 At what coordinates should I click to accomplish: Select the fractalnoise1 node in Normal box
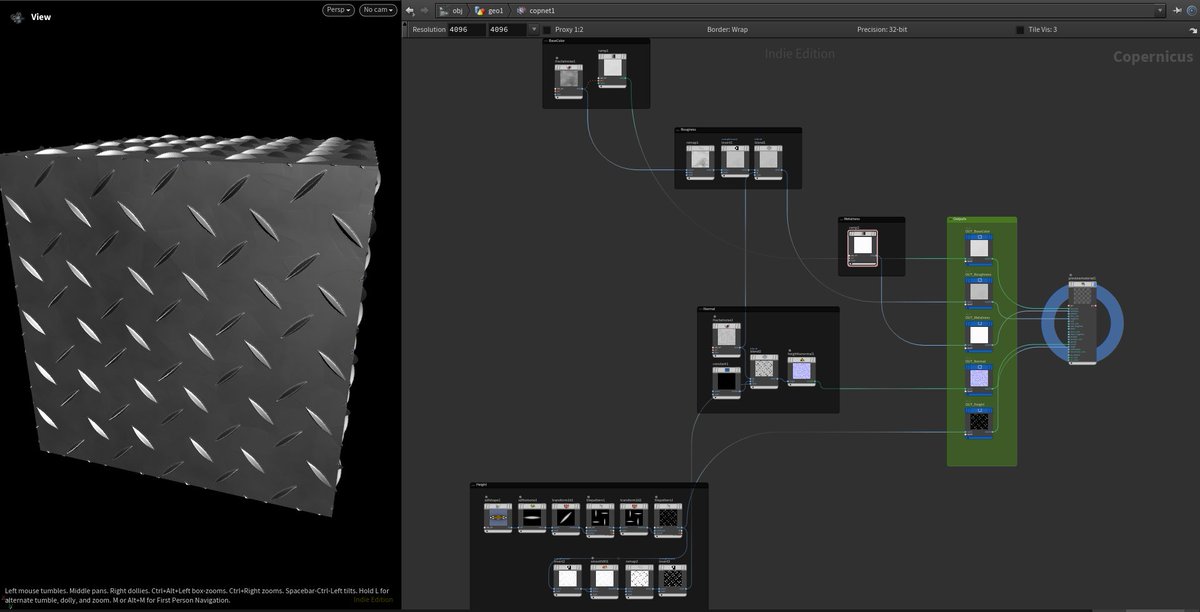pos(727,340)
